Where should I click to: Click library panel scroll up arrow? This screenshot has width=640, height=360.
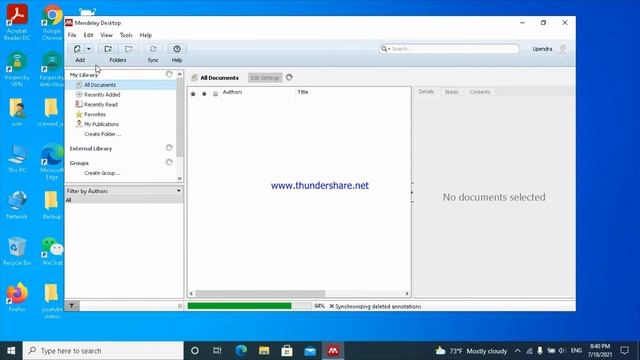[180, 74]
